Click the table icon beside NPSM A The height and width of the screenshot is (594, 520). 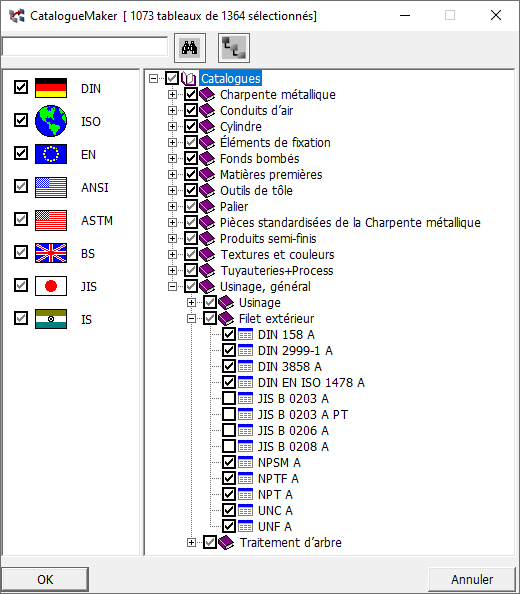(x=245, y=463)
